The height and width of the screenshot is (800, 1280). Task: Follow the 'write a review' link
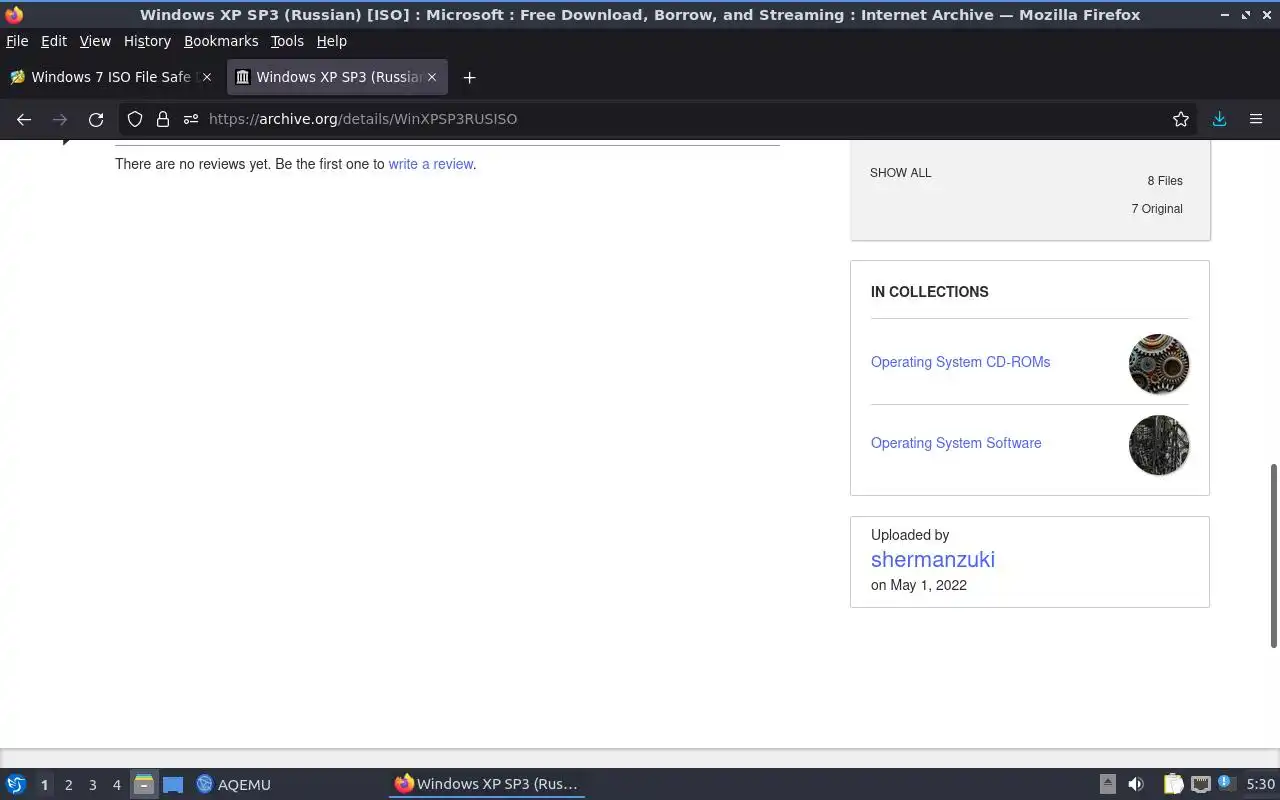(x=431, y=164)
